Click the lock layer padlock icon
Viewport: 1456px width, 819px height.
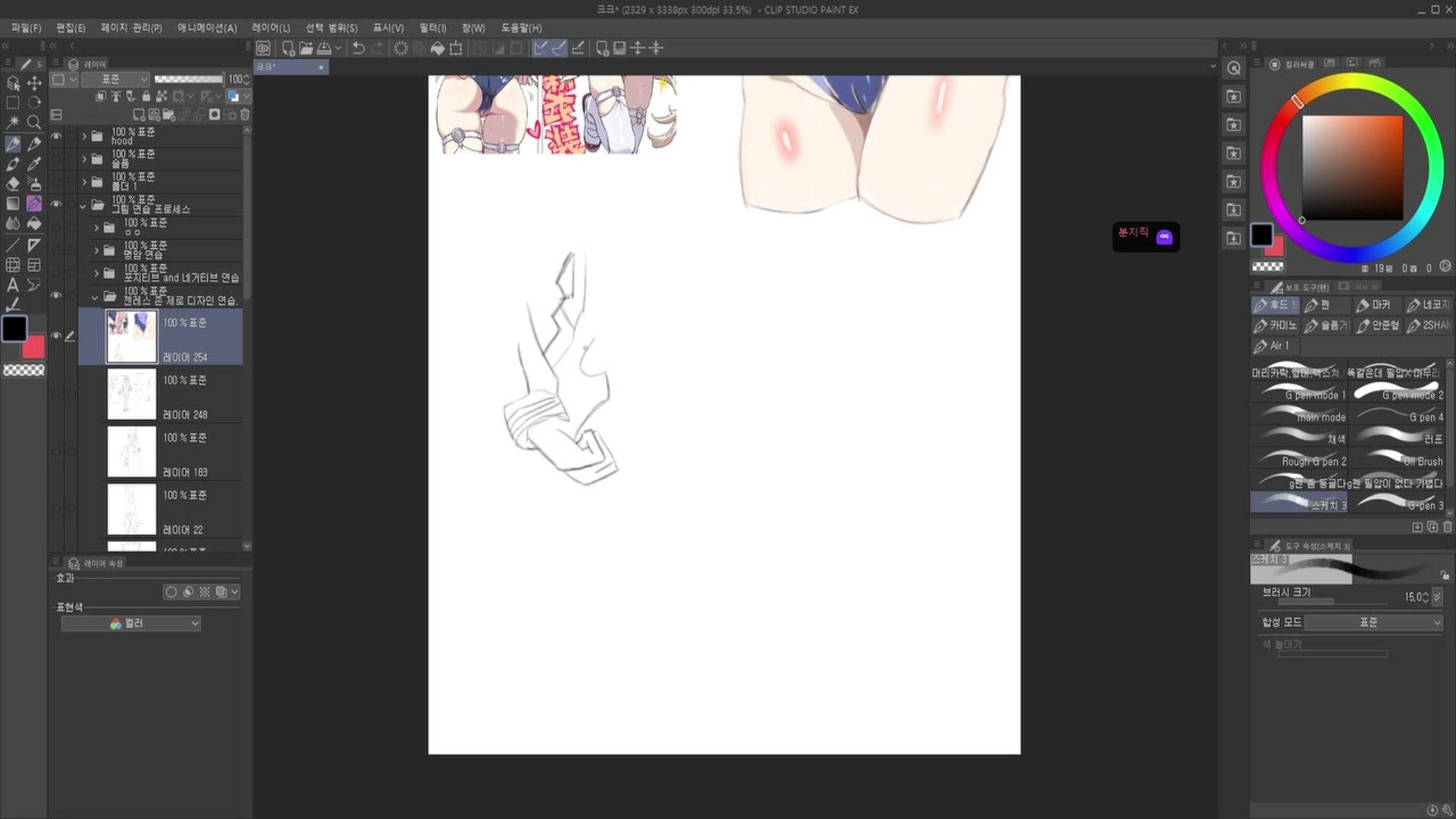(146, 96)
